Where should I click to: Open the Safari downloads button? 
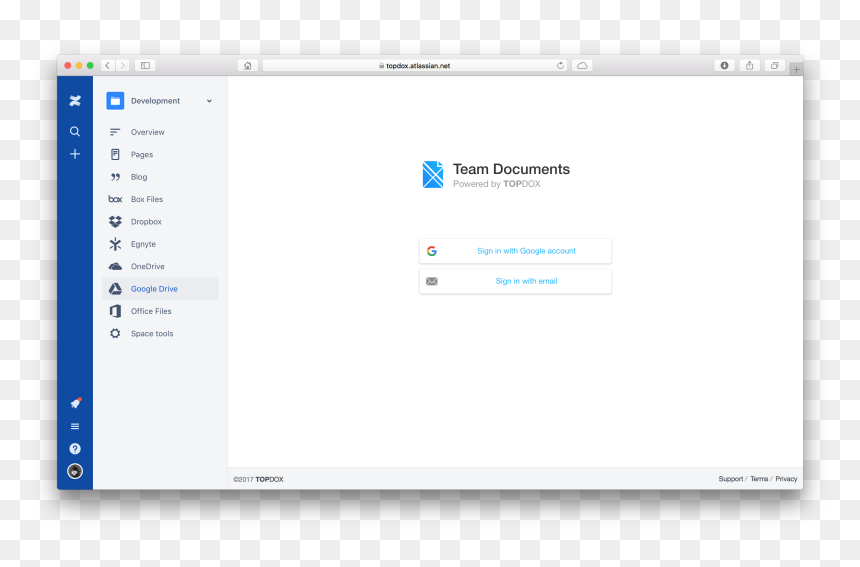coord(725,66)
